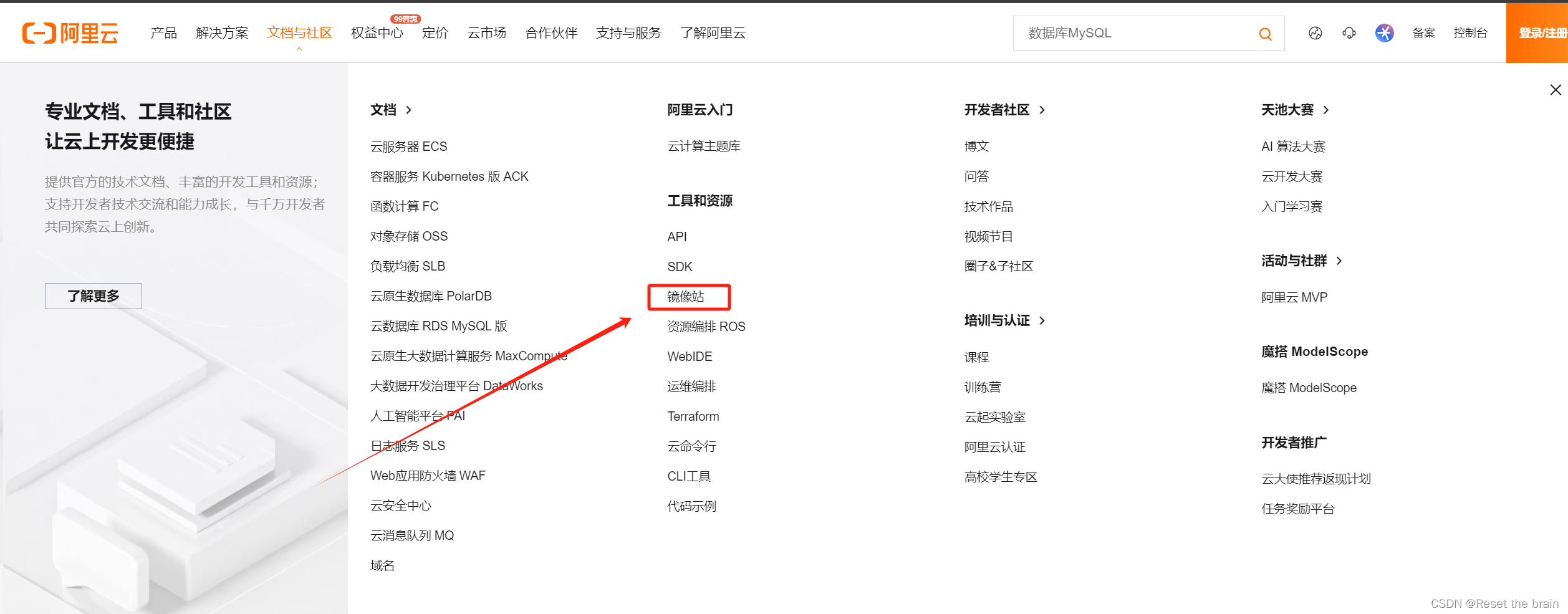Click the 控制台 link
This screenshot has height=614, width=1568.
coord(1470,33)
